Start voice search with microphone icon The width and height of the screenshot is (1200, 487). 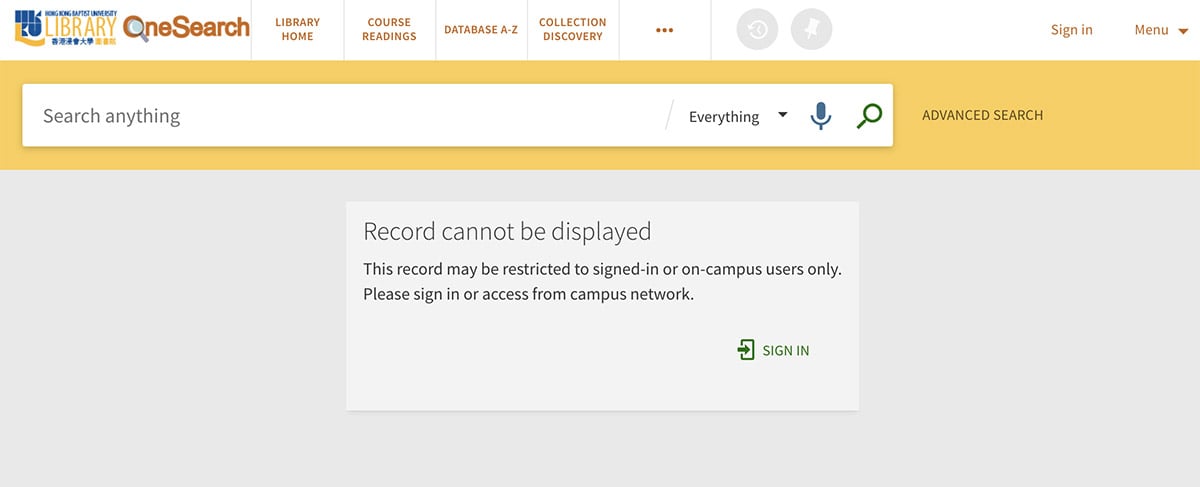[821, 116]
